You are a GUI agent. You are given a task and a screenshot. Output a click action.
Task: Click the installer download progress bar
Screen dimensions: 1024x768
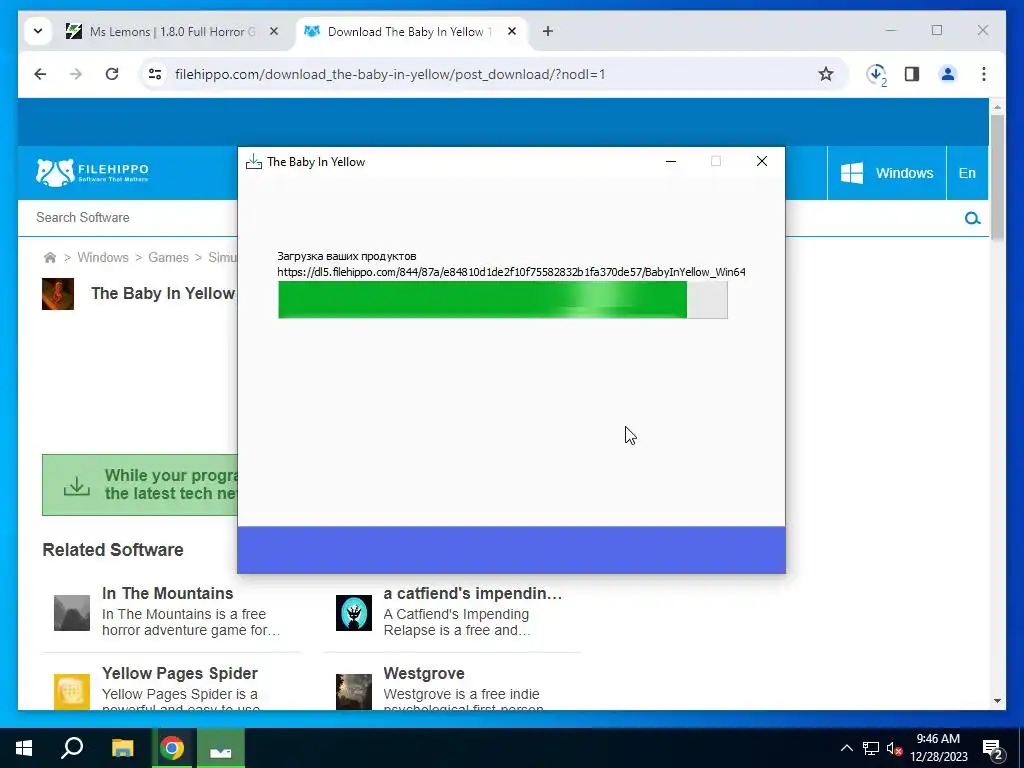[502, 300]
